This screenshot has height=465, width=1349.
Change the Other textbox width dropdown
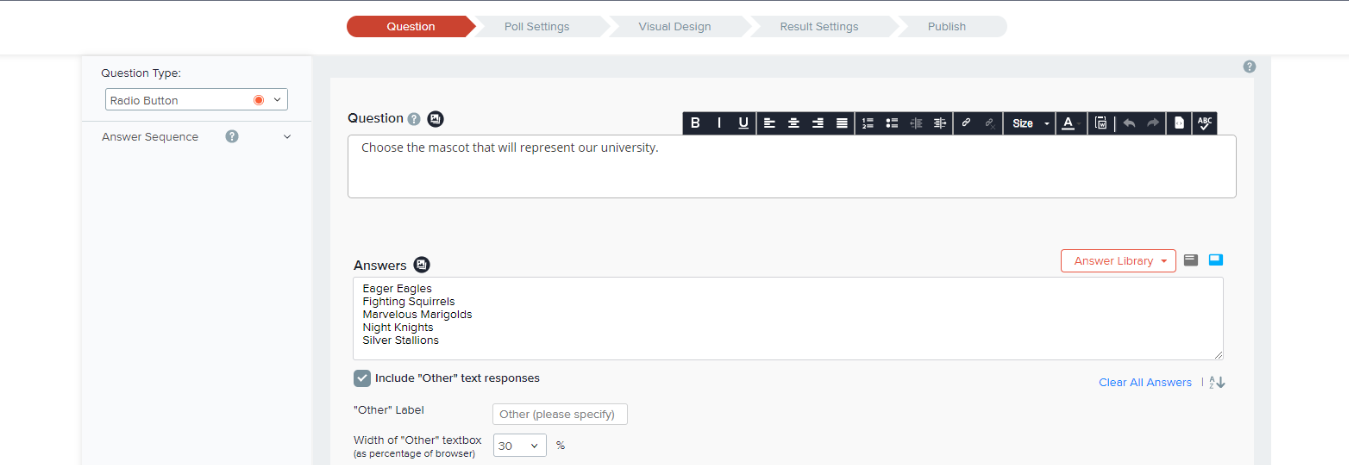click(519, 446)
